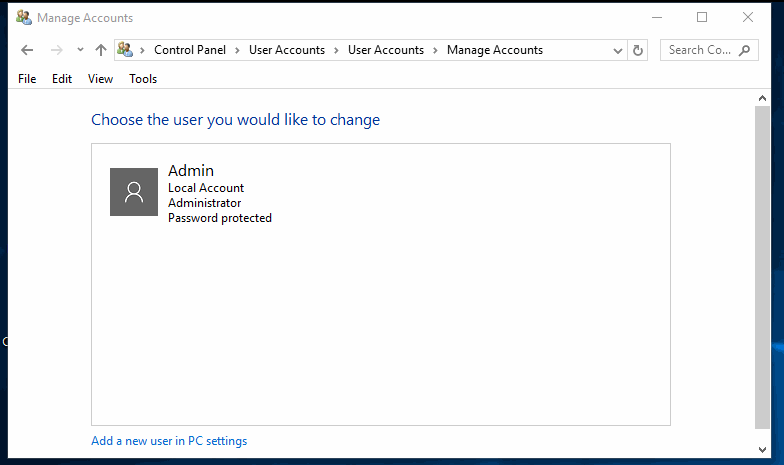Open the View menu

coord(100,79)
